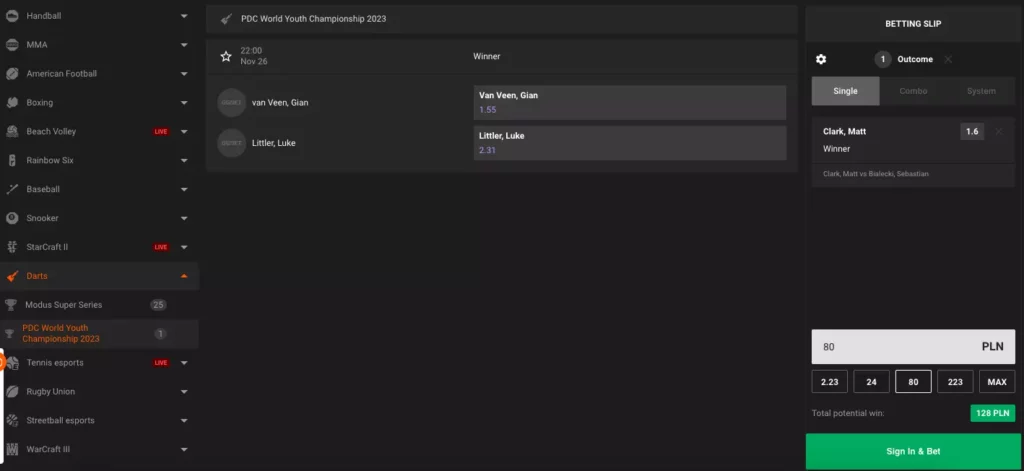The image size is (1024, 471).
Task: Clear all outcomes next to Outcome label
Action: pyautogui.click(x=948, y=59)
